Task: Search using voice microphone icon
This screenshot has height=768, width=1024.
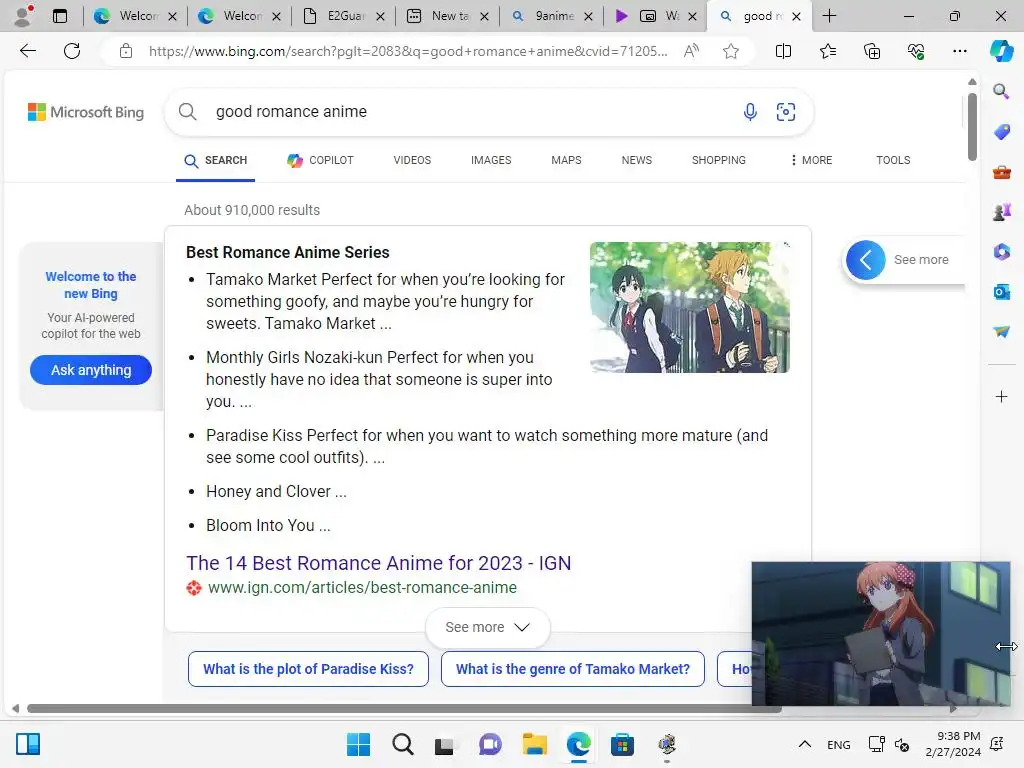Action: pyautogui.click(x=750, y=112)
